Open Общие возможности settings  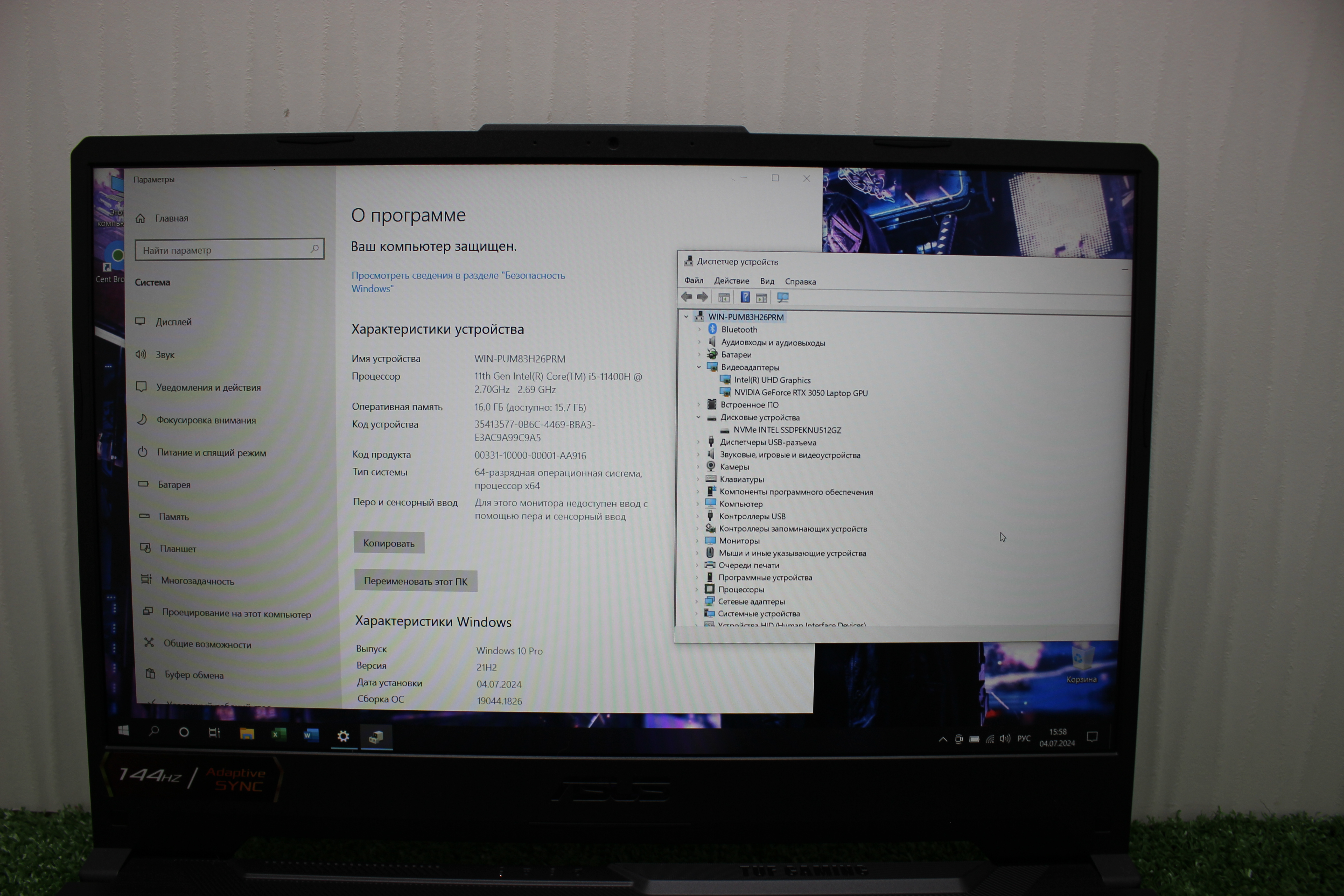coord(198,644)
